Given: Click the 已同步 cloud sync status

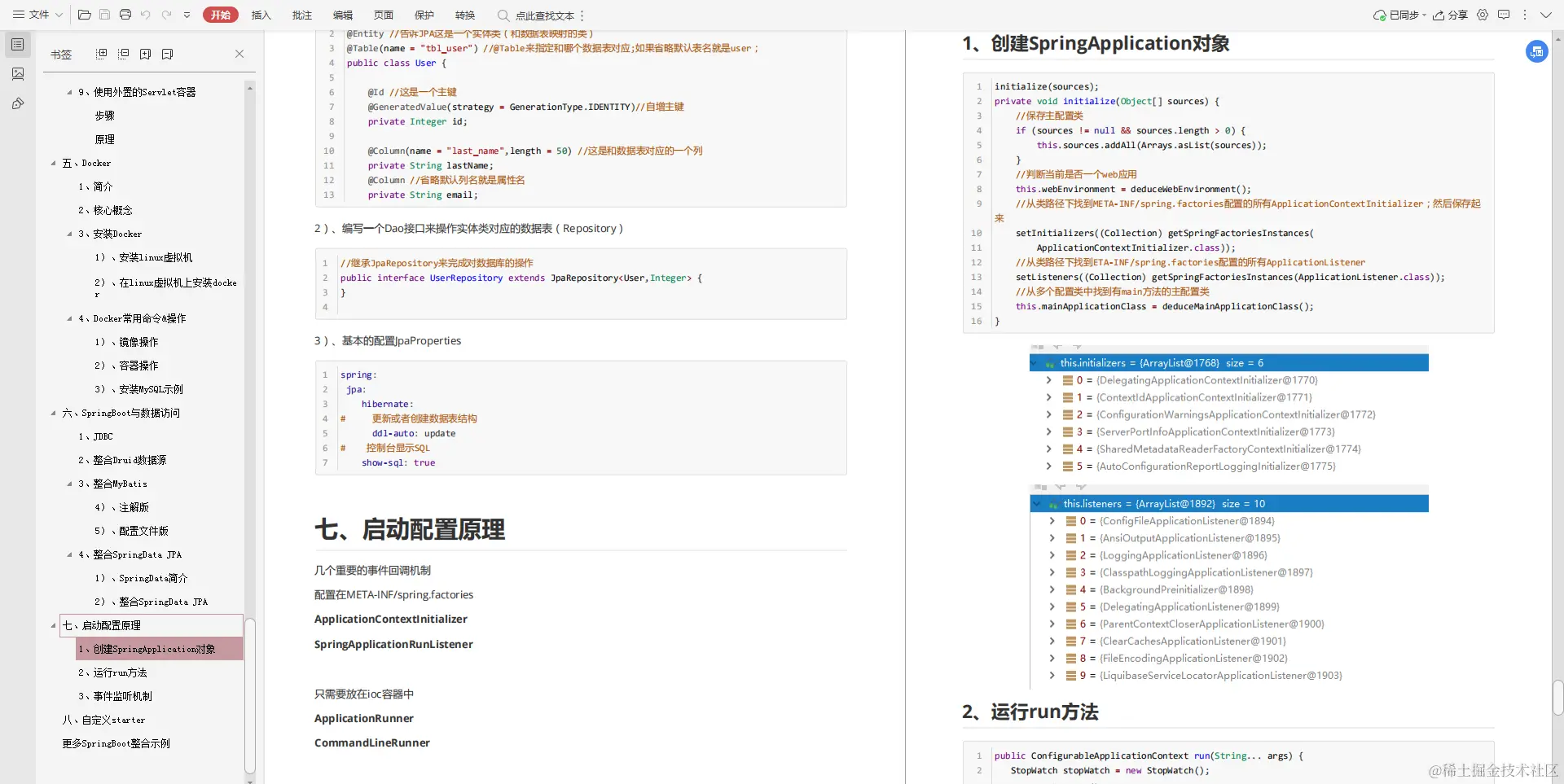Looking at the screenshot, I should [x=1399, y=15].
